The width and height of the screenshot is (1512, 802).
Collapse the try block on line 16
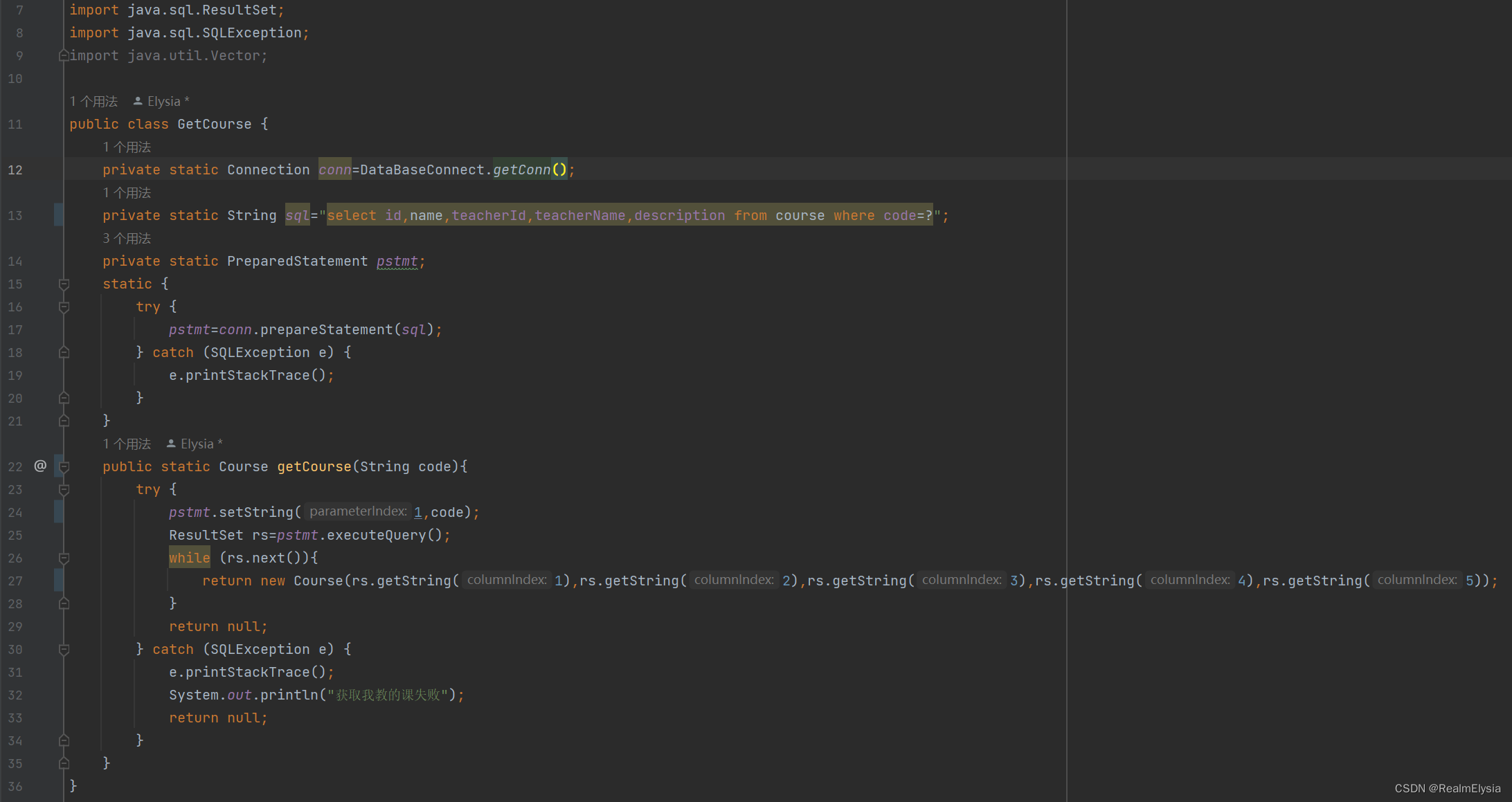tap(64, 307)
